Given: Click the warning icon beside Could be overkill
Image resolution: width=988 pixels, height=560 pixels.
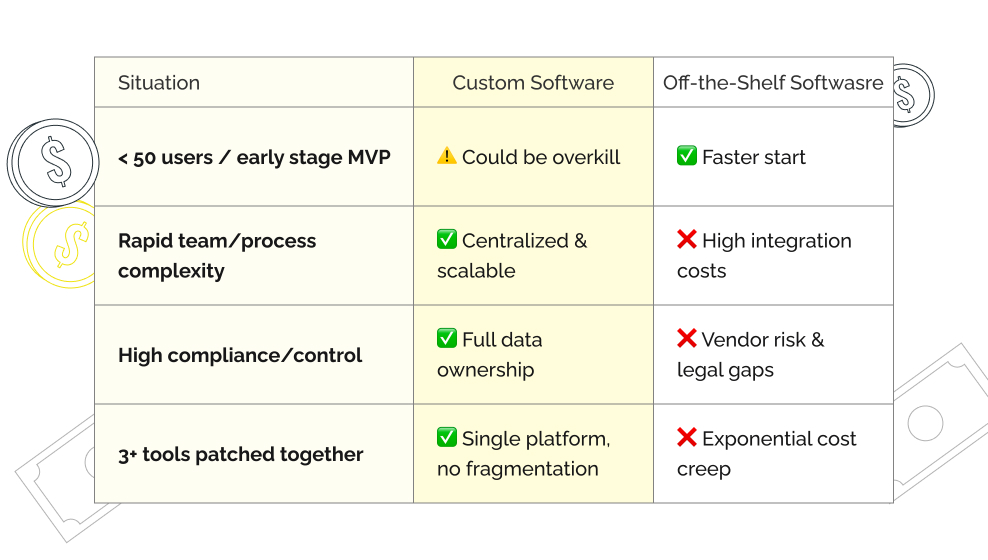Looking at the screenshot, I should (447, 157).
